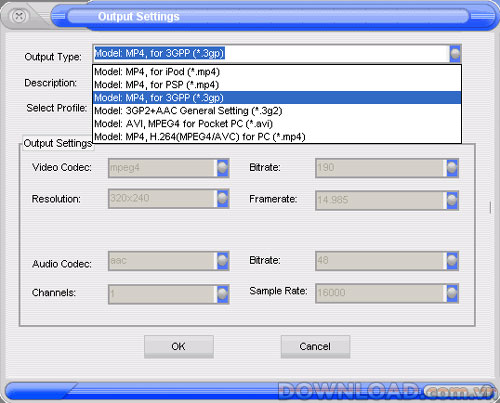
Task: Click the Description label
Action: [x=51, y=83]
